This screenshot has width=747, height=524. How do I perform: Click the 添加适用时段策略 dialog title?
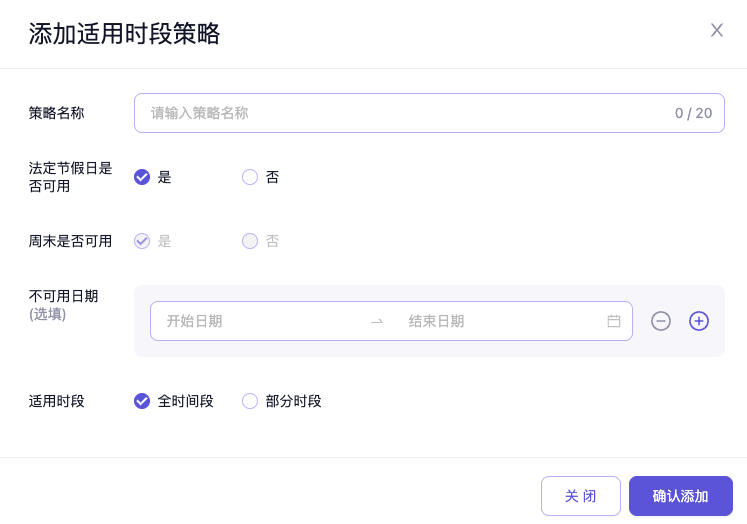[124, 34]
